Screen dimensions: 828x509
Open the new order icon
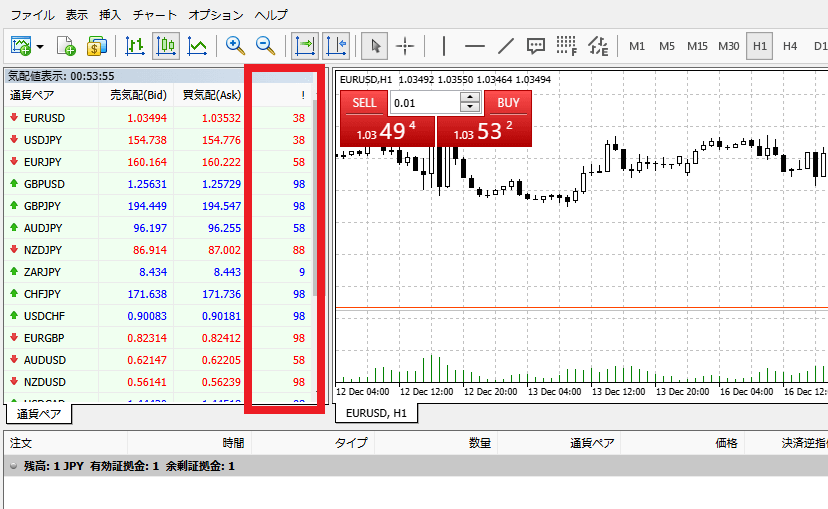tap(67, 45)
